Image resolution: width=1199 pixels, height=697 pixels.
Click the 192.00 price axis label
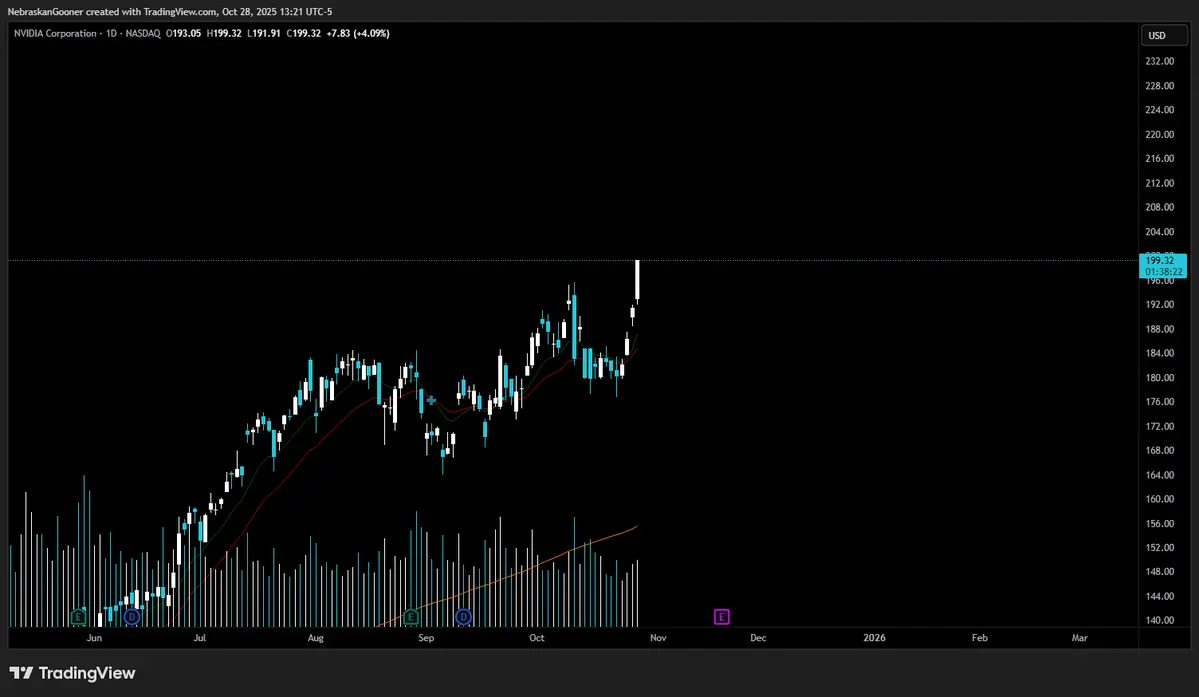(1159, 304)
